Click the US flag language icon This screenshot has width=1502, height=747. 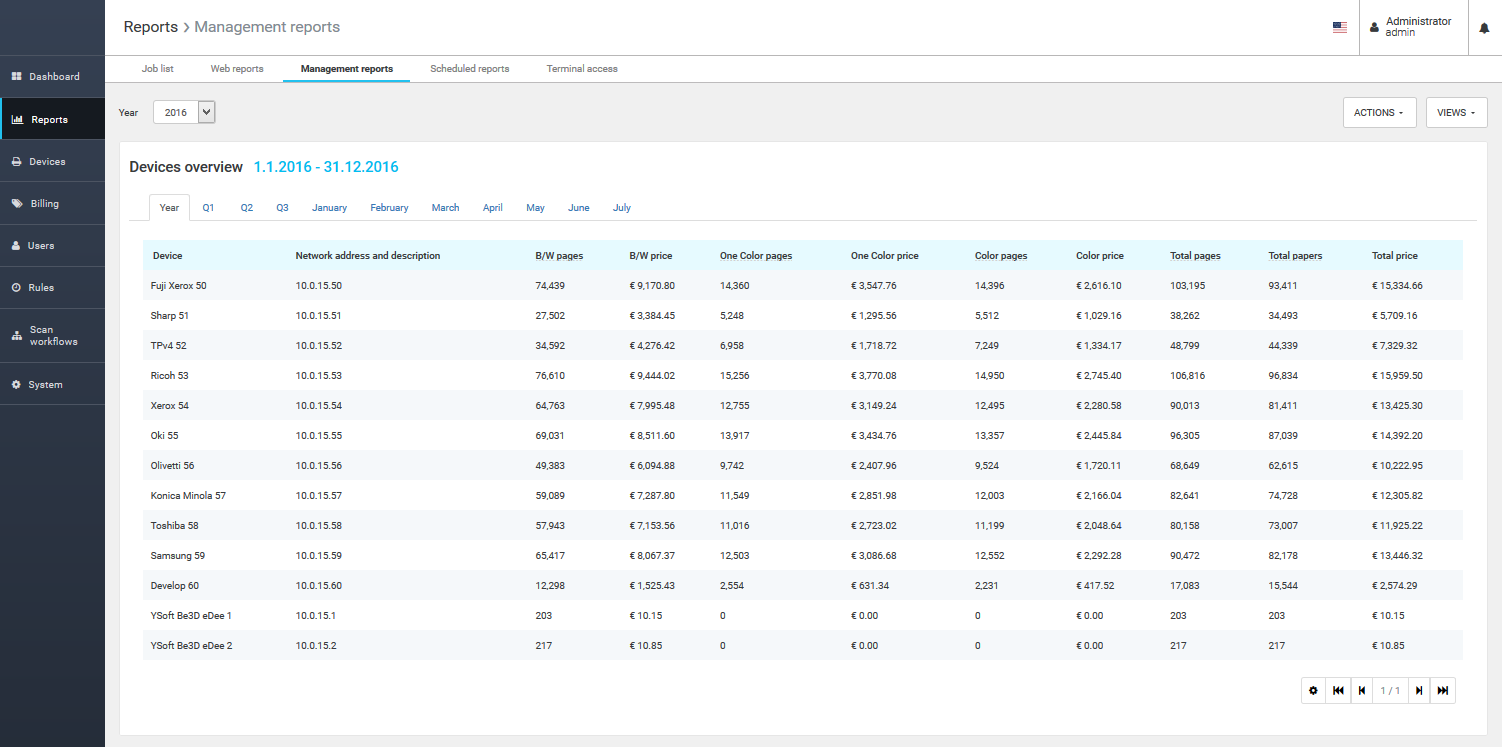(1339, 28)
